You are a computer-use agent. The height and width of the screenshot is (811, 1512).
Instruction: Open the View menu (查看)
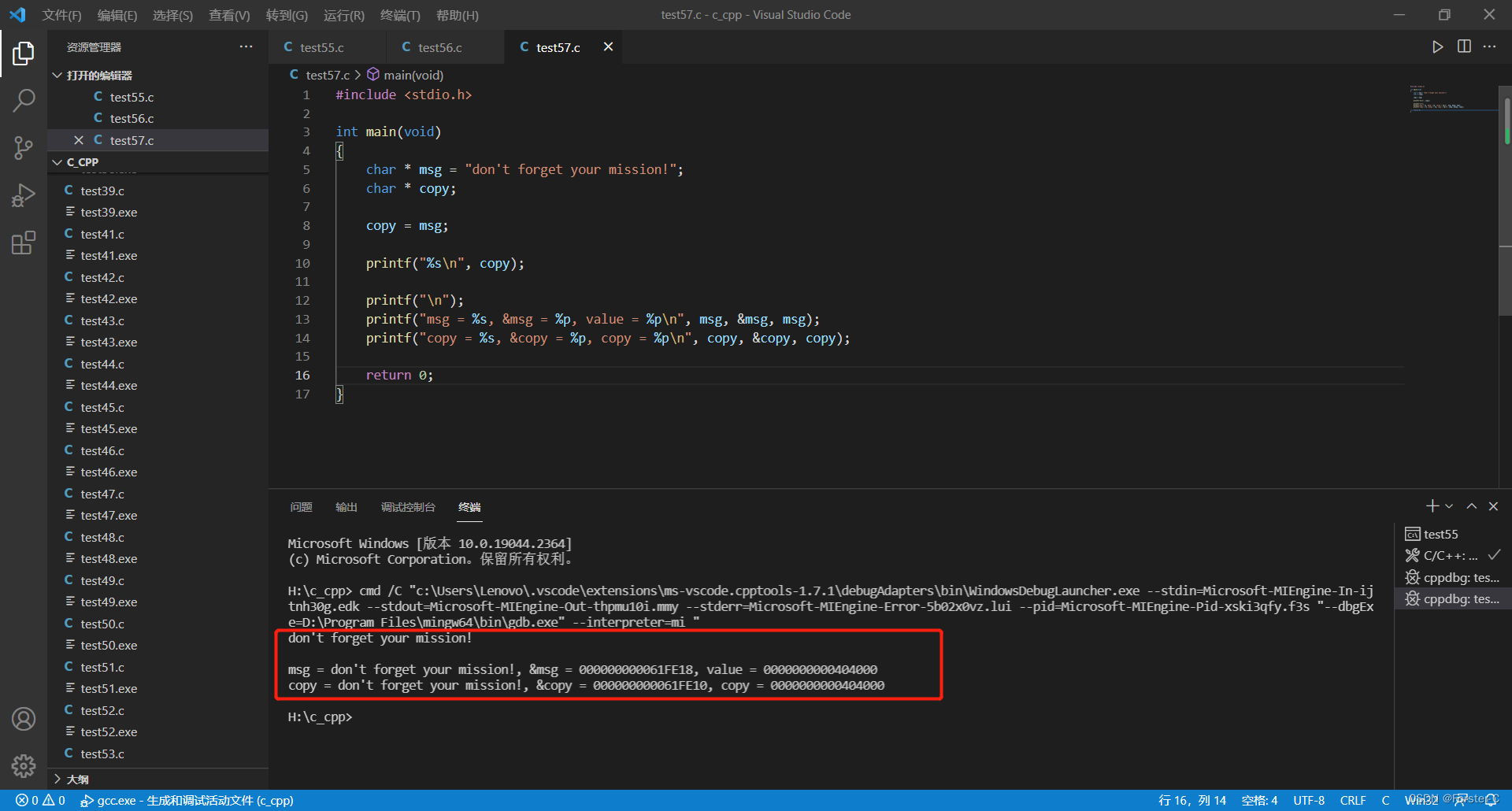[229, 15]
